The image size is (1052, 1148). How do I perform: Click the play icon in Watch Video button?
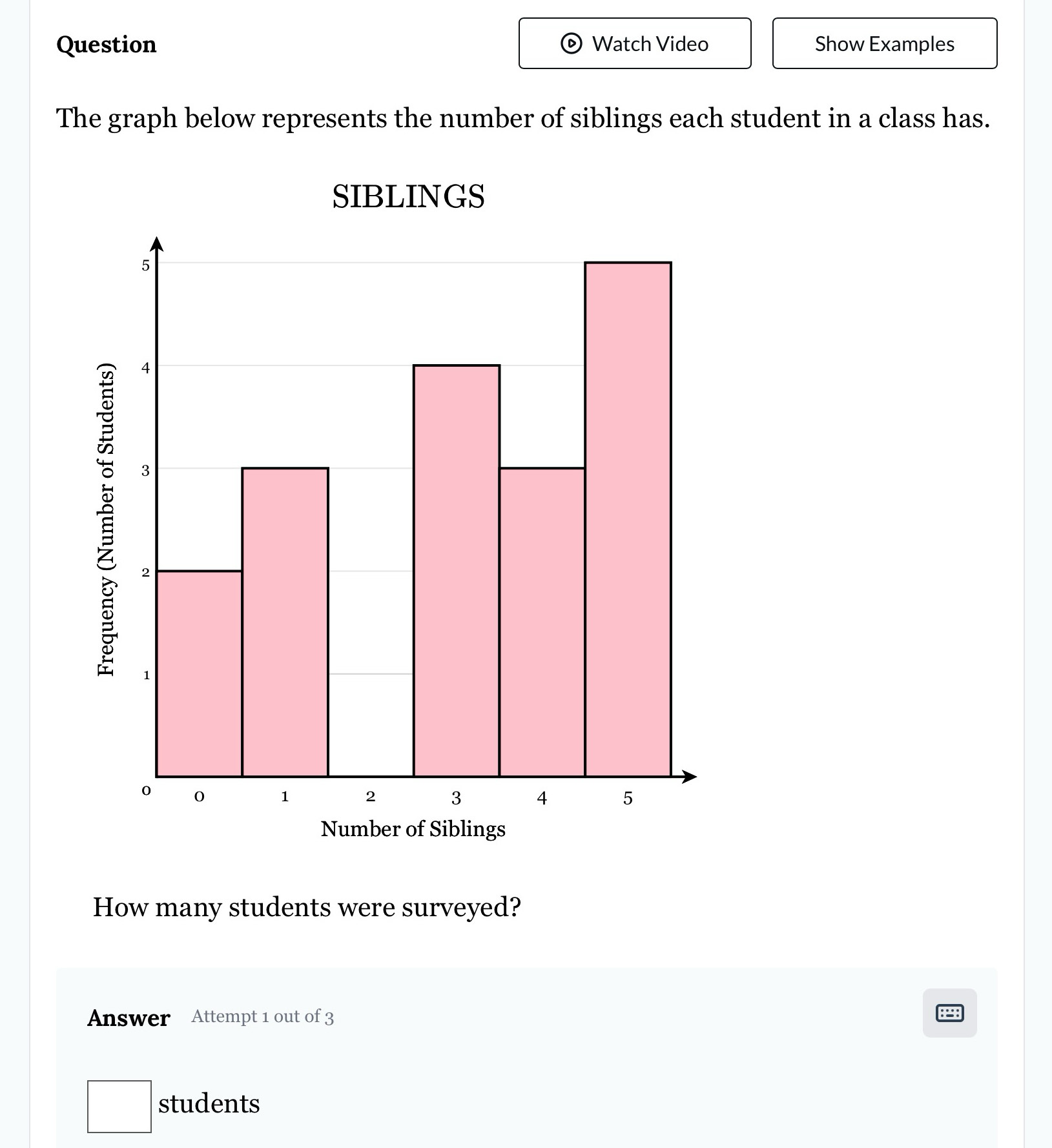click(571, 43)
